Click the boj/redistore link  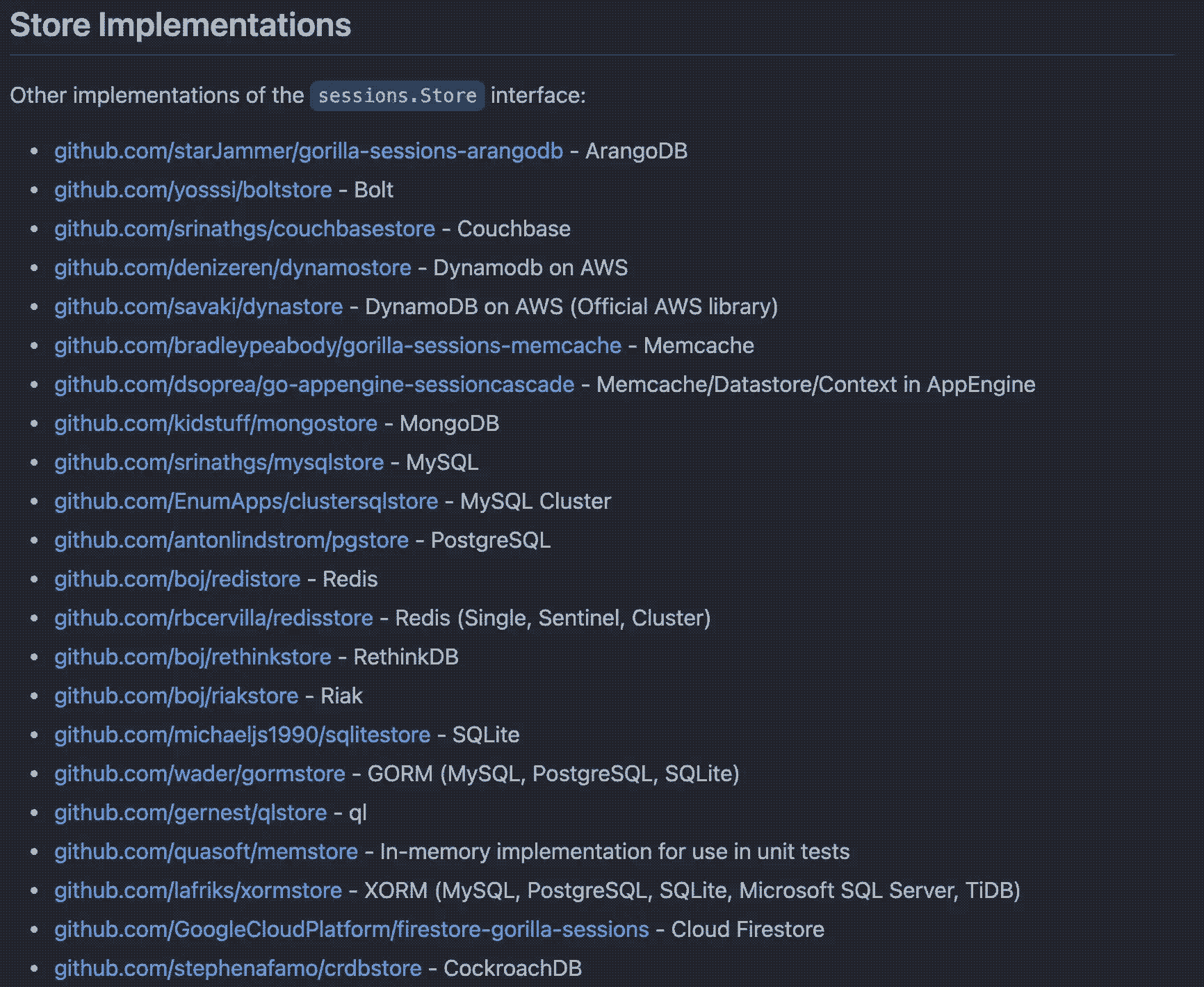point(177,579)
